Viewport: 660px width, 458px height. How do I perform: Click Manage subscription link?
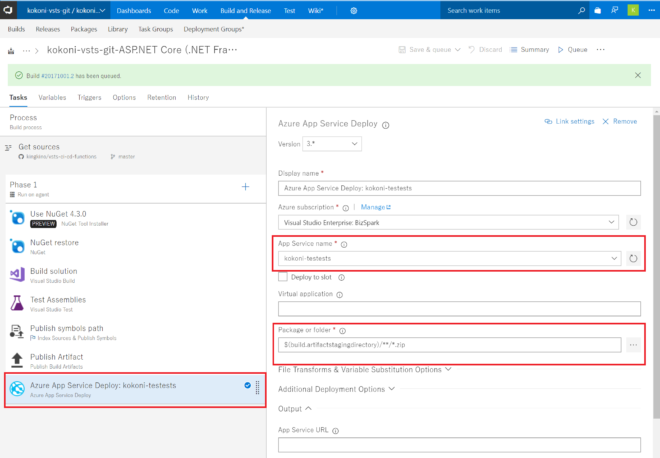(375, 207)
